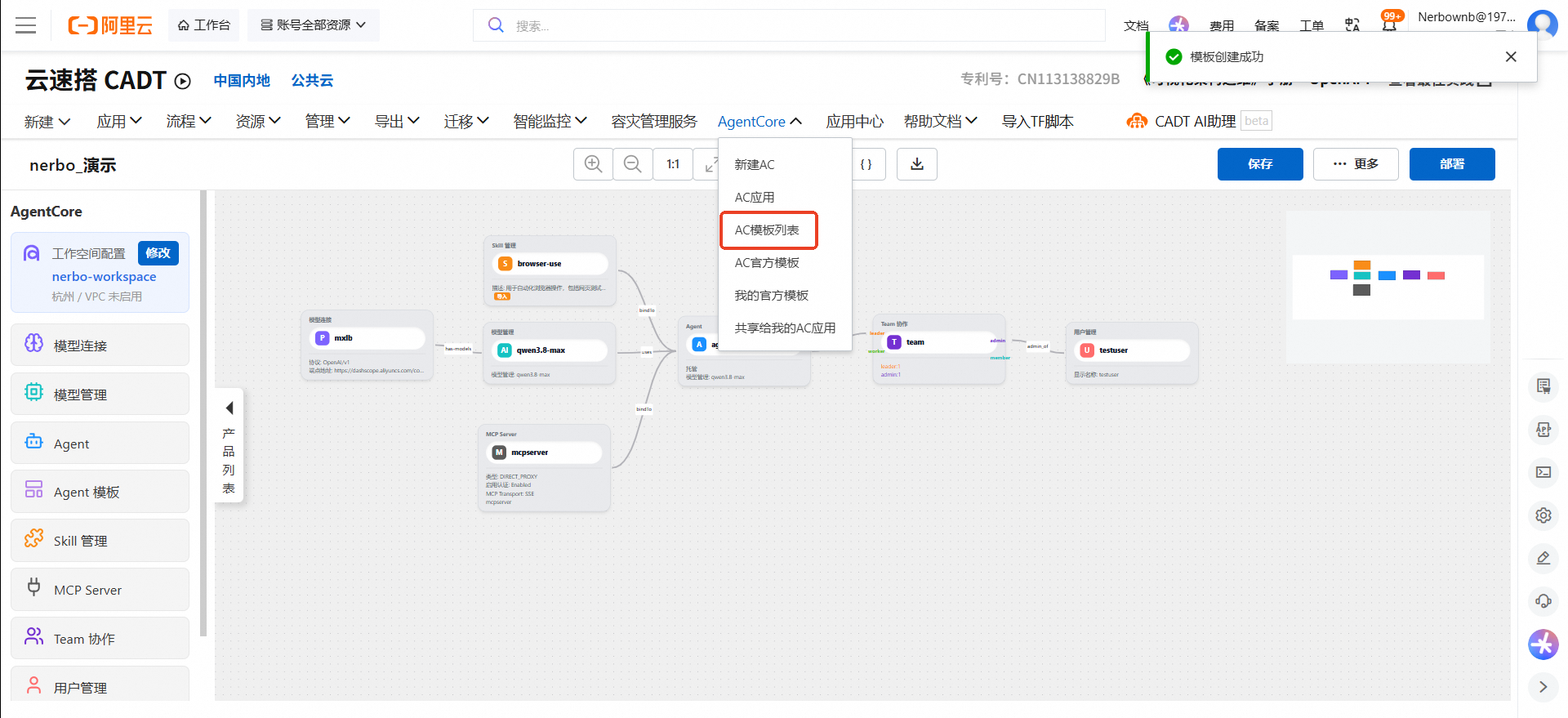The width and height of the screenshot is (1568, 718).
Task: Open the curly-braces code view
Action: (866, 164)
